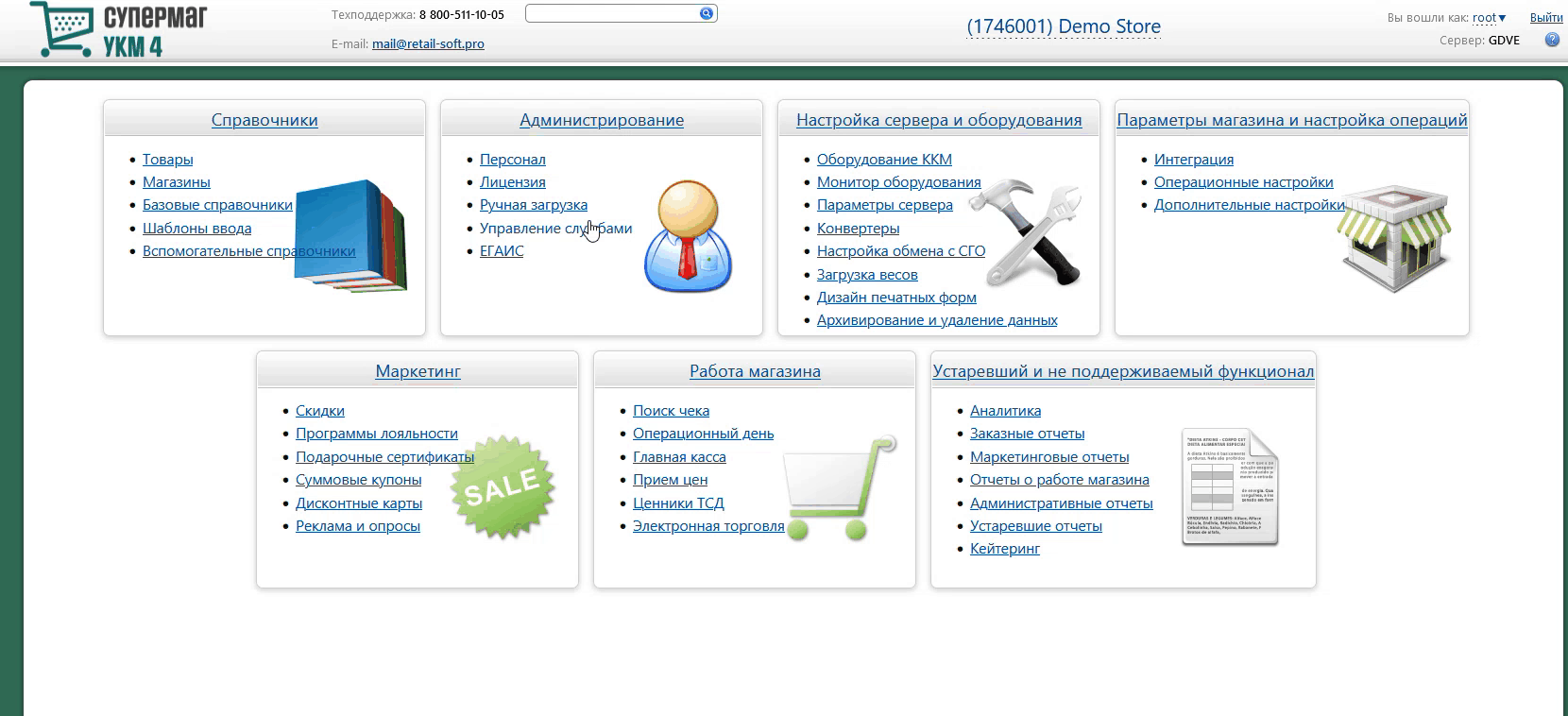Expand the Demo Store selector
This screenshot has height=716, width=1568.
point(1063,26)
